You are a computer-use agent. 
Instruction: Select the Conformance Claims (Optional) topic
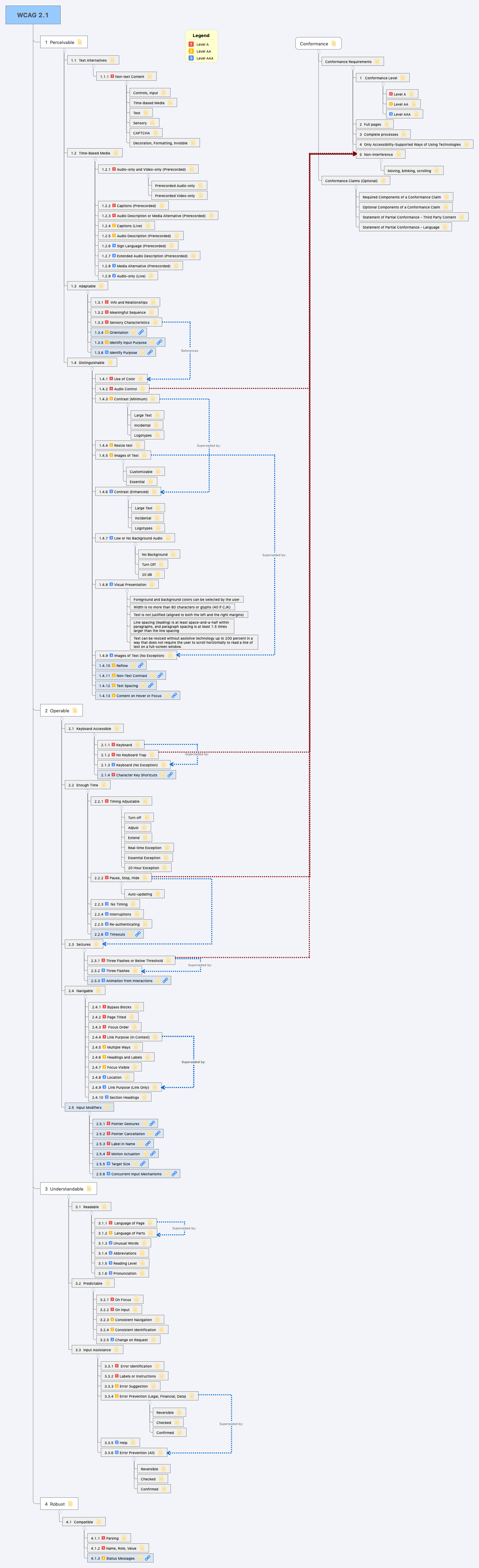(355, 180)
